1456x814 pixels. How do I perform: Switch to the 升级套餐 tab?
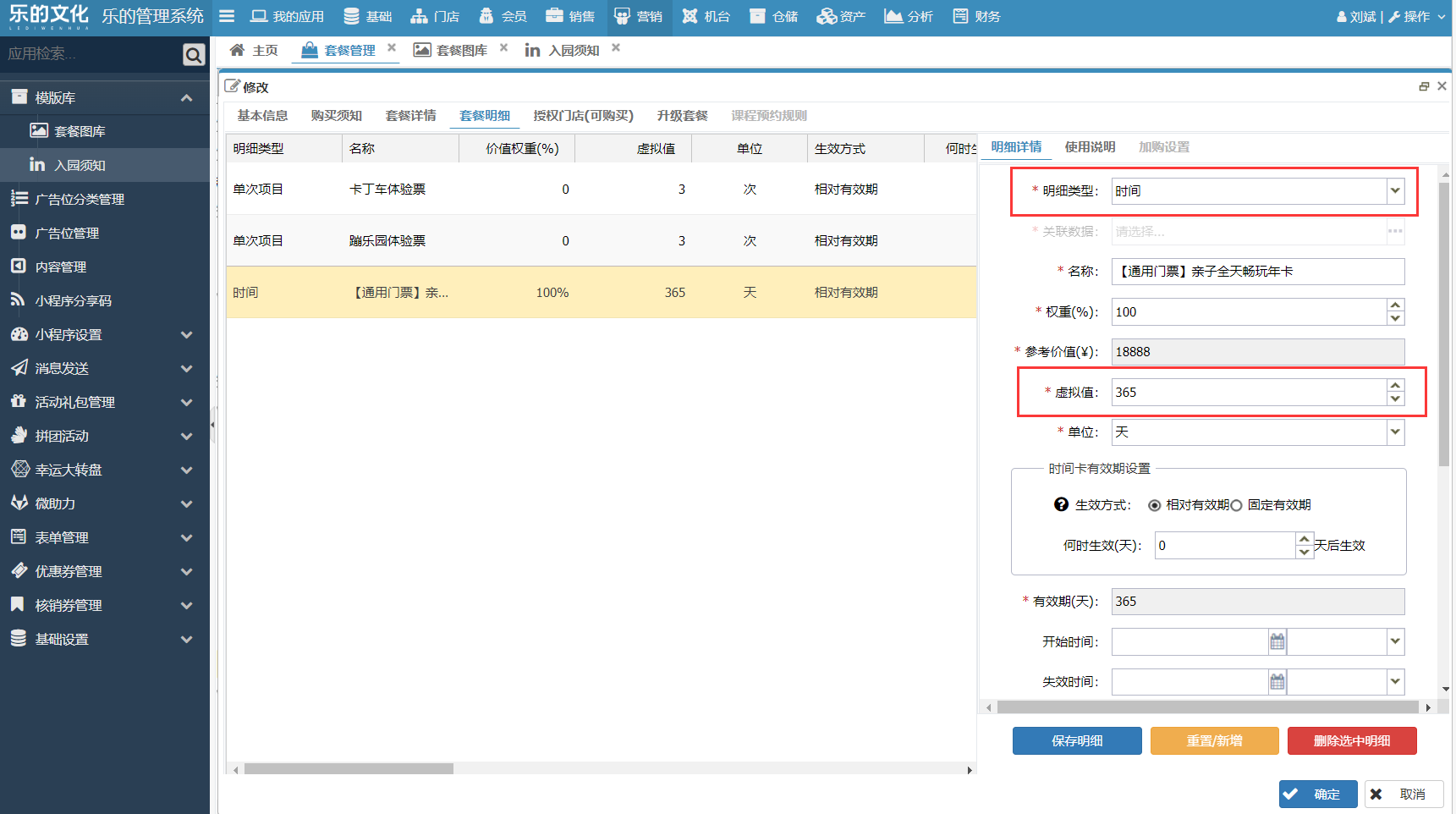(682, 115)
